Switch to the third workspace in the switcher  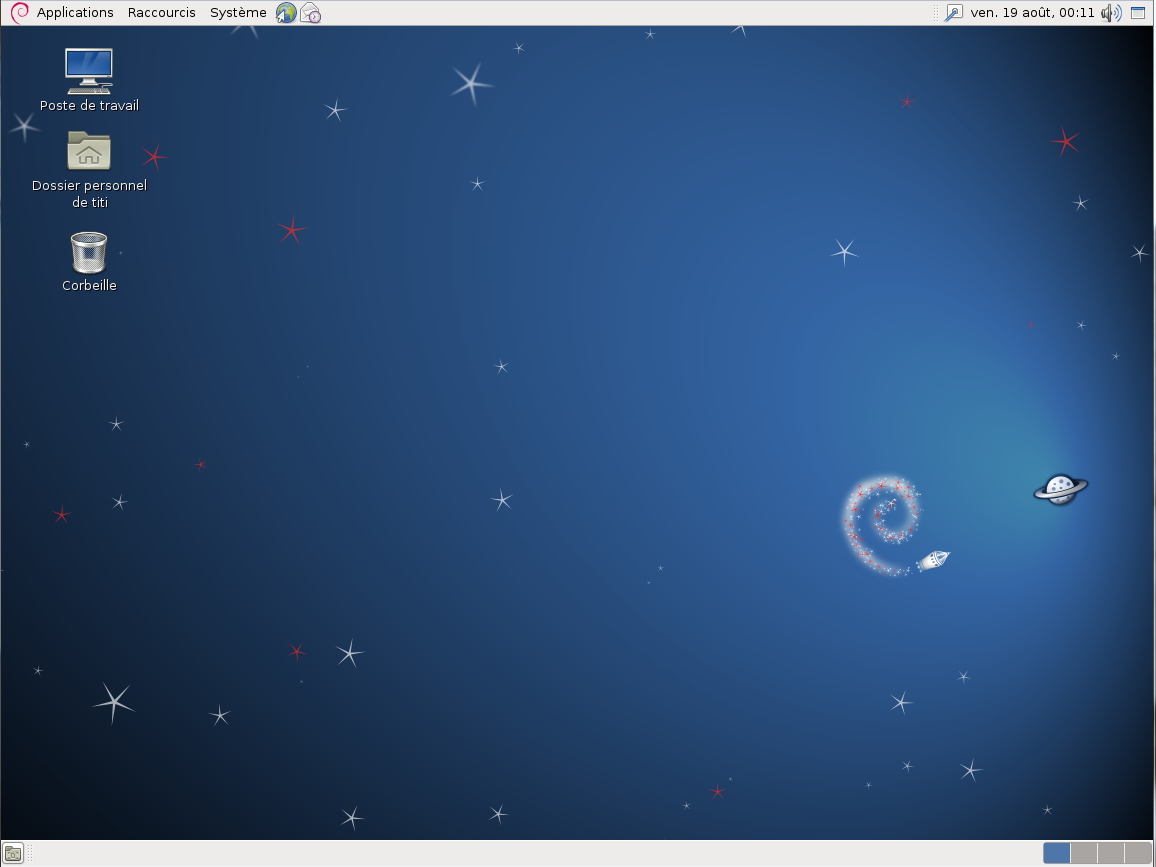click(1111, 853)
